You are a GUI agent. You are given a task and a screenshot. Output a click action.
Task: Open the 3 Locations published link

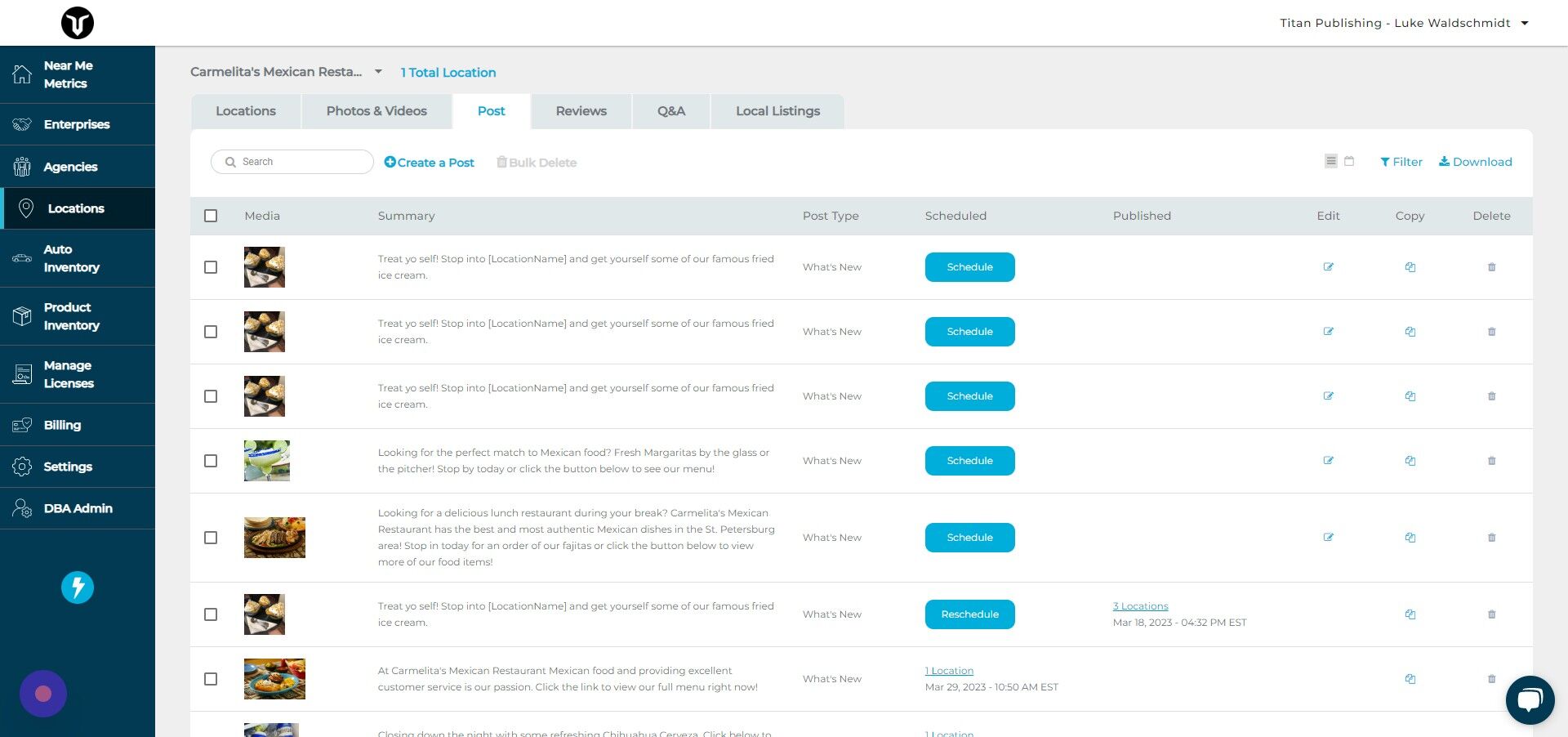1140,606
